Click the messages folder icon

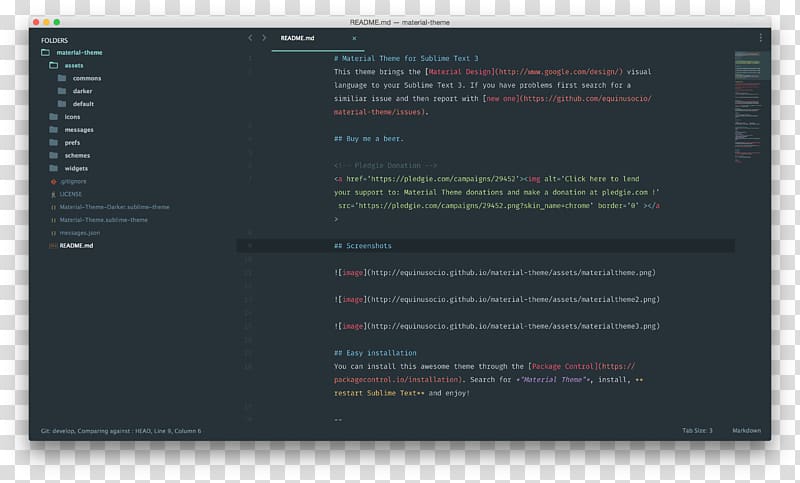click(x=54, y=130)
